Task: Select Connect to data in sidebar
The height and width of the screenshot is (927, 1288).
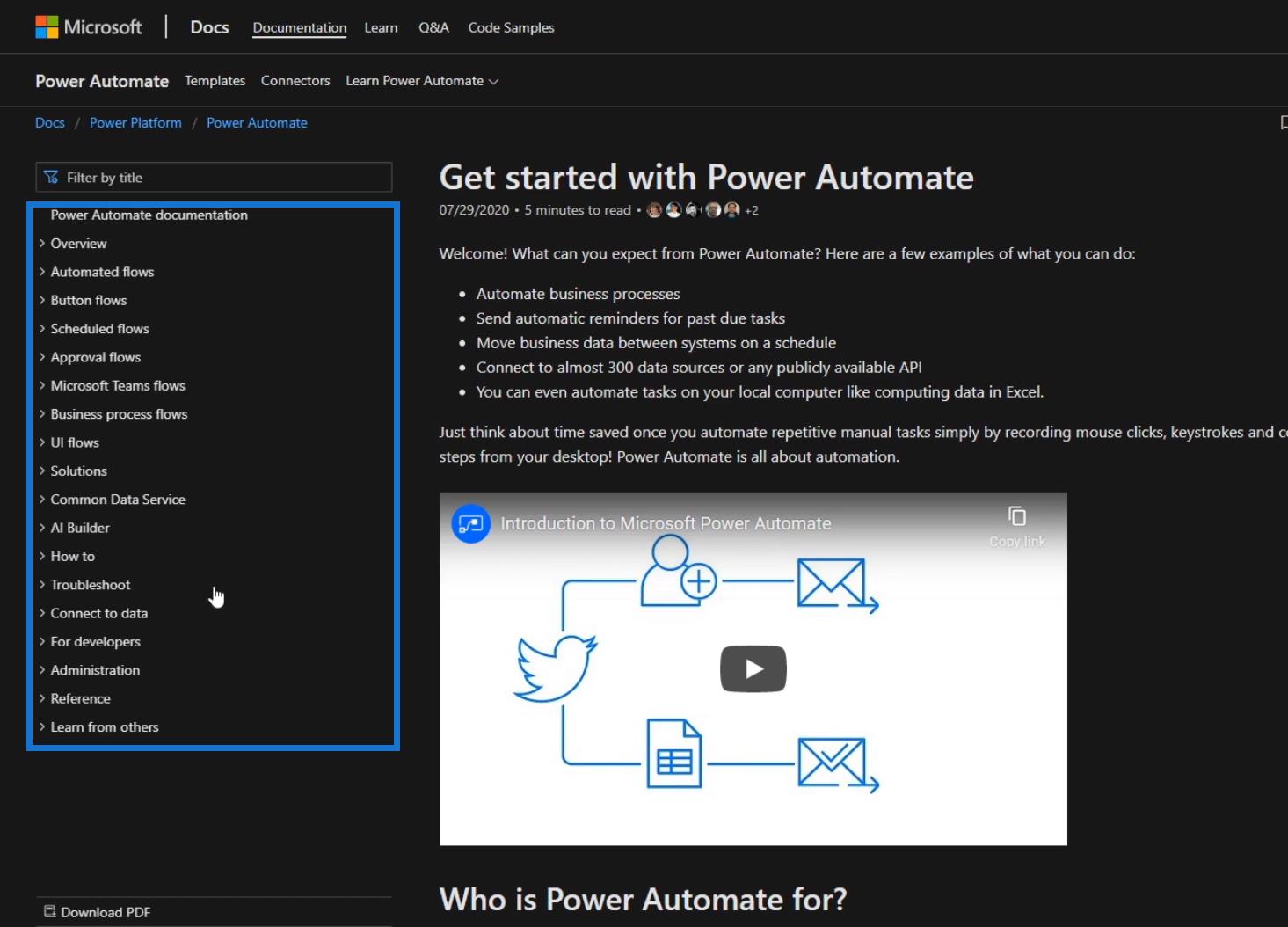Action: point(98,613)
